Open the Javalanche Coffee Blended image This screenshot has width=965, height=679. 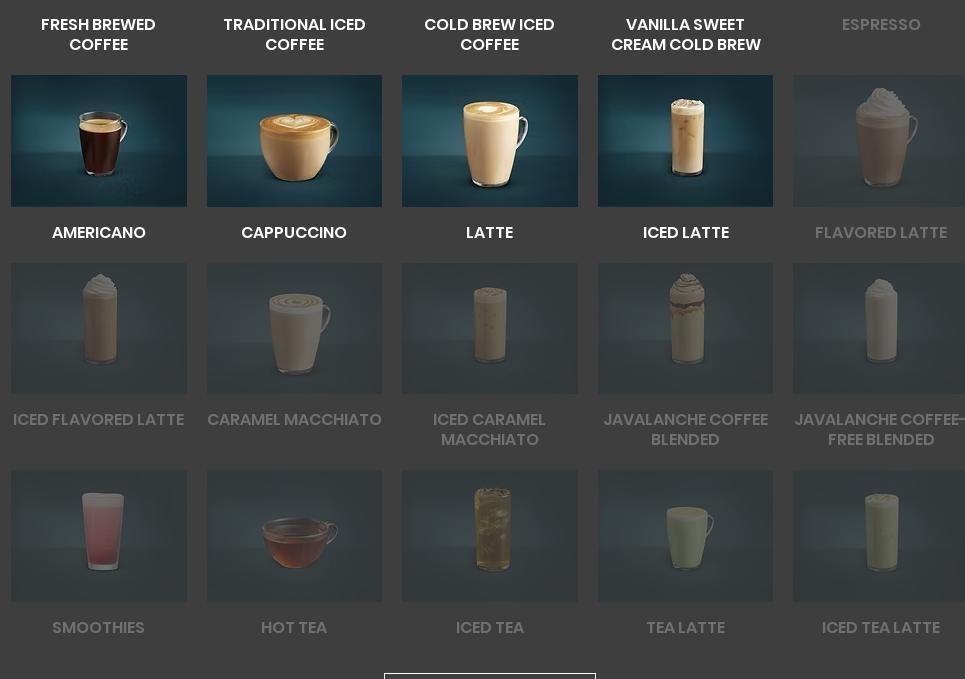pyautogui.click(x=685, y=329)
